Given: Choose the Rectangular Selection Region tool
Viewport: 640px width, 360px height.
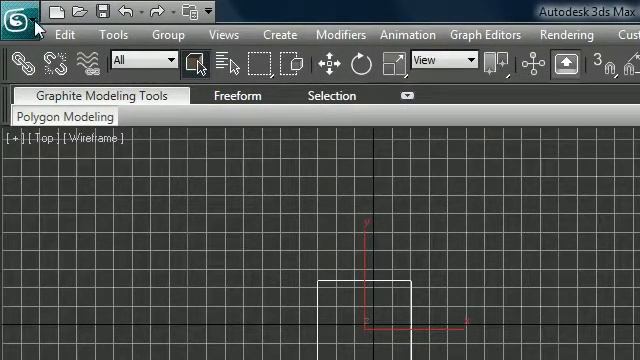Looking at the screenshot, I should pos(260,64).
